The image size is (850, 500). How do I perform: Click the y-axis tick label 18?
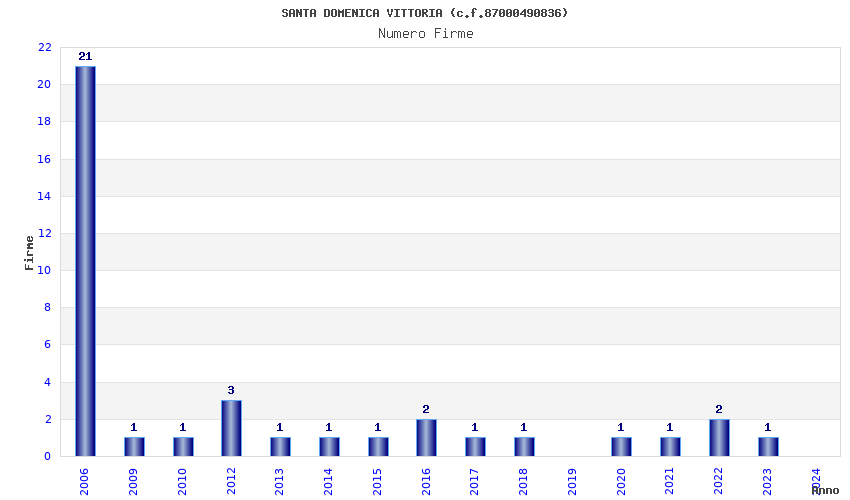pyautogui.click(x=44, y=121)
